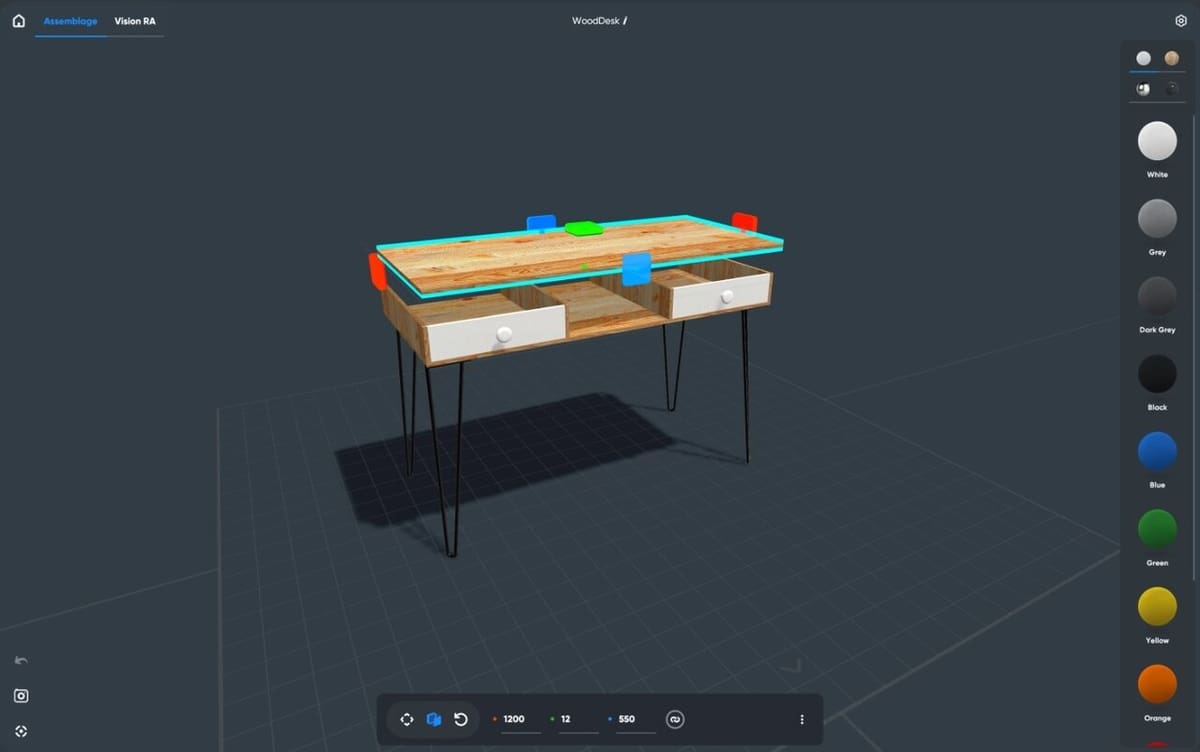The image size is (1200, 752).
Task: Grab the green handle on the tabletop
Action: (584, 228)
